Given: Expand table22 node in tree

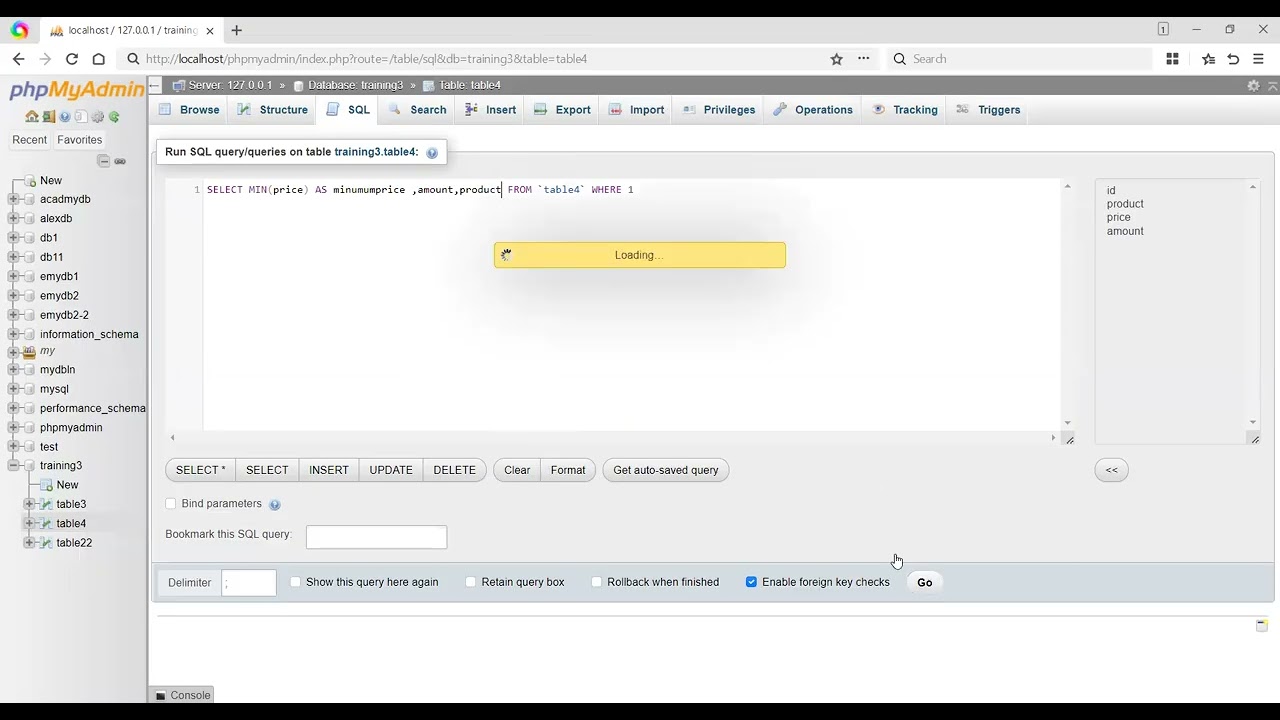Looking at the screenshot, I should click(x=29, y=543).
